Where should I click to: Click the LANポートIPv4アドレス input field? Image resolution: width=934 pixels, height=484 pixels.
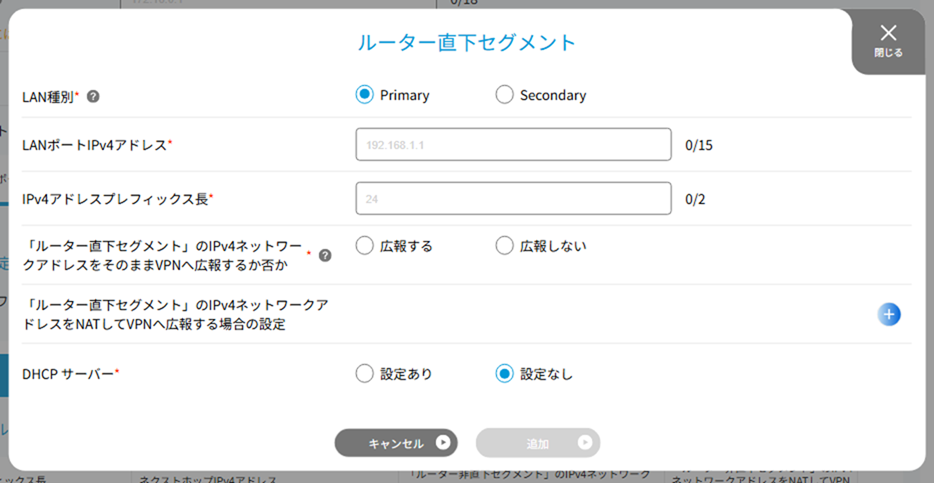click(513, 144)
